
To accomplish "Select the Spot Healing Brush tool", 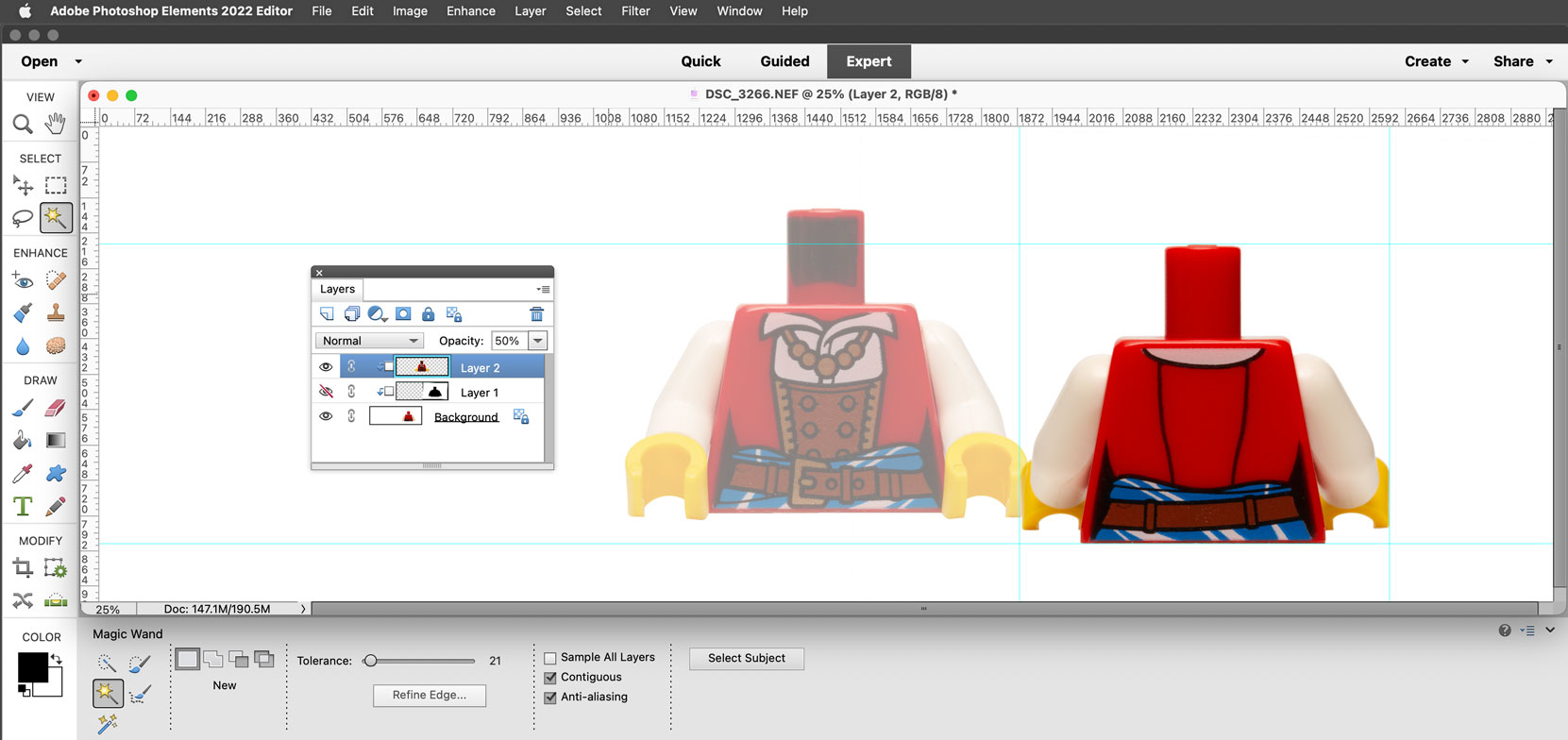I will click(x=56, y=280).
